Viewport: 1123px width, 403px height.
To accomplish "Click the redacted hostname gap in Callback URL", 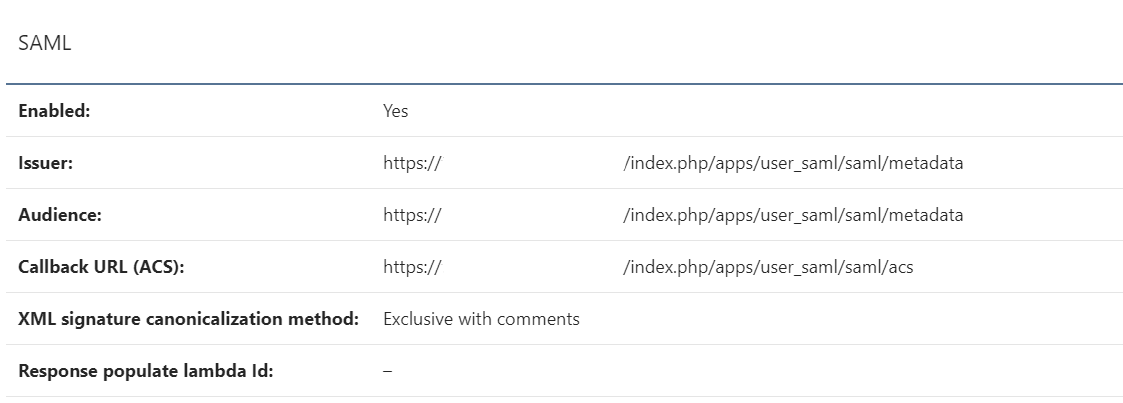I will tap(532, 267).
